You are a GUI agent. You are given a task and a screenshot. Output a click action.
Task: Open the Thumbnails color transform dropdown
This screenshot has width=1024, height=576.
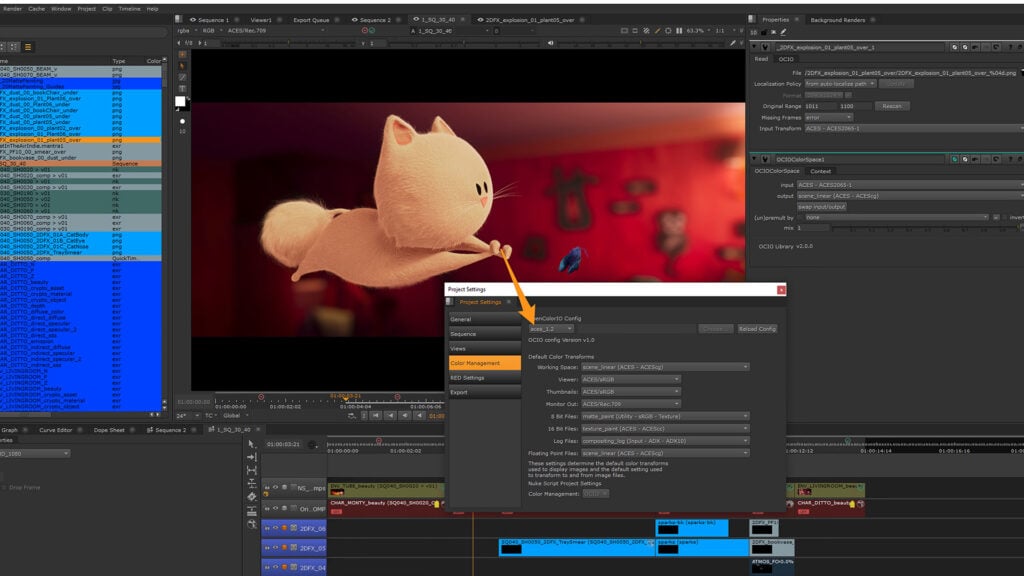[631, 391]
